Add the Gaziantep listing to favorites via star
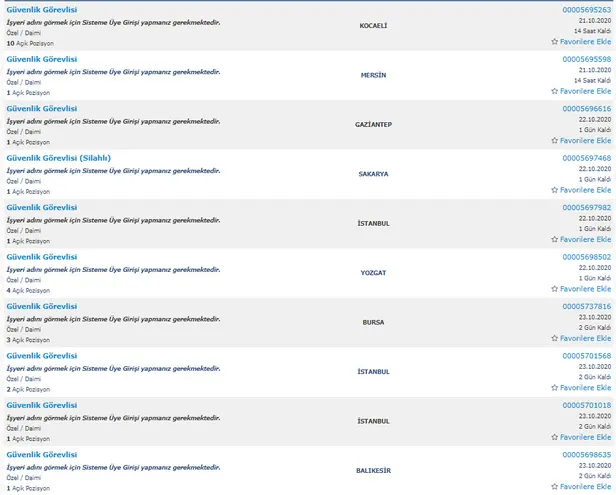 point(555,141)
